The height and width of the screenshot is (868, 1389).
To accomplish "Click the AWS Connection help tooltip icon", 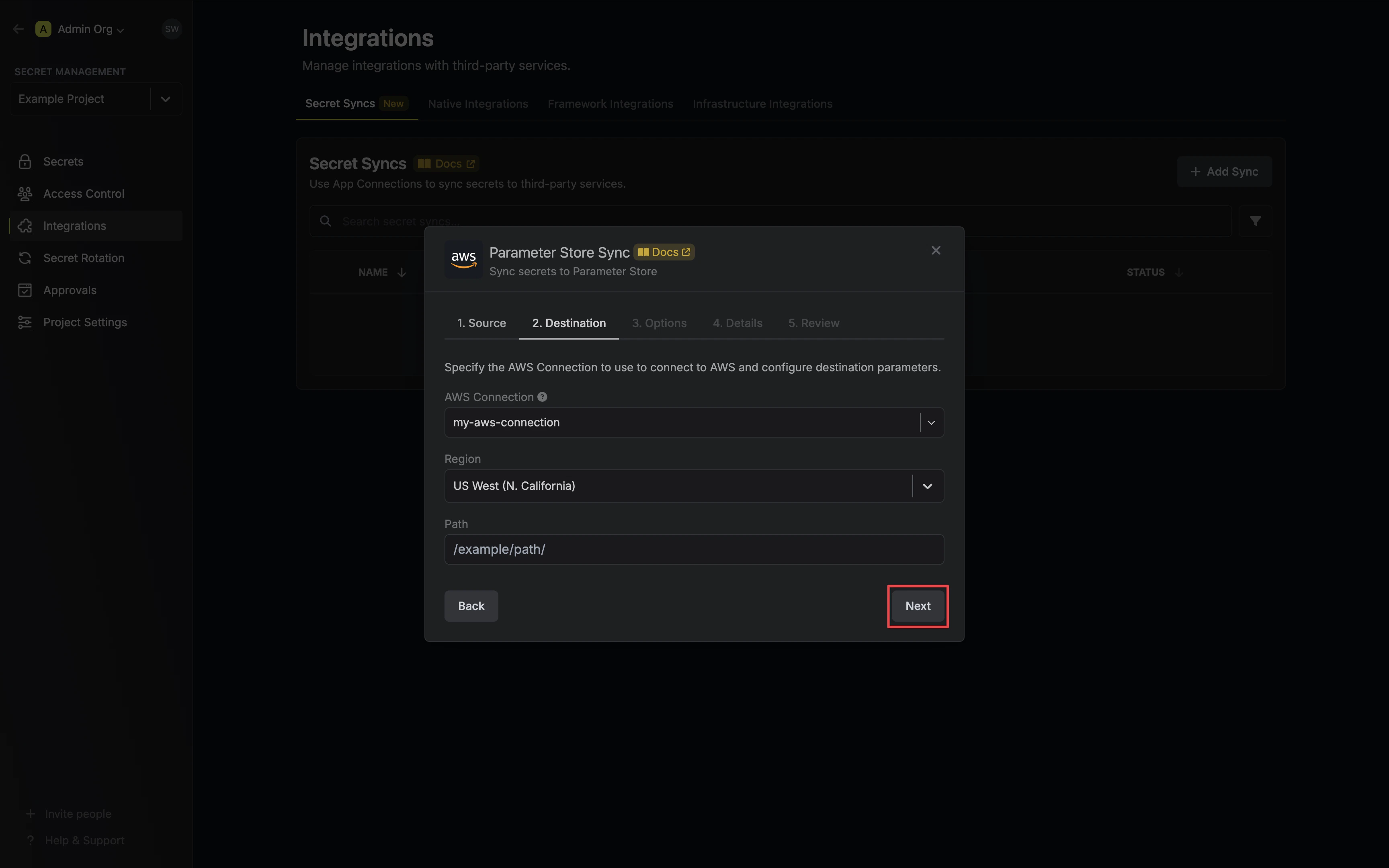I will [542, 397].
